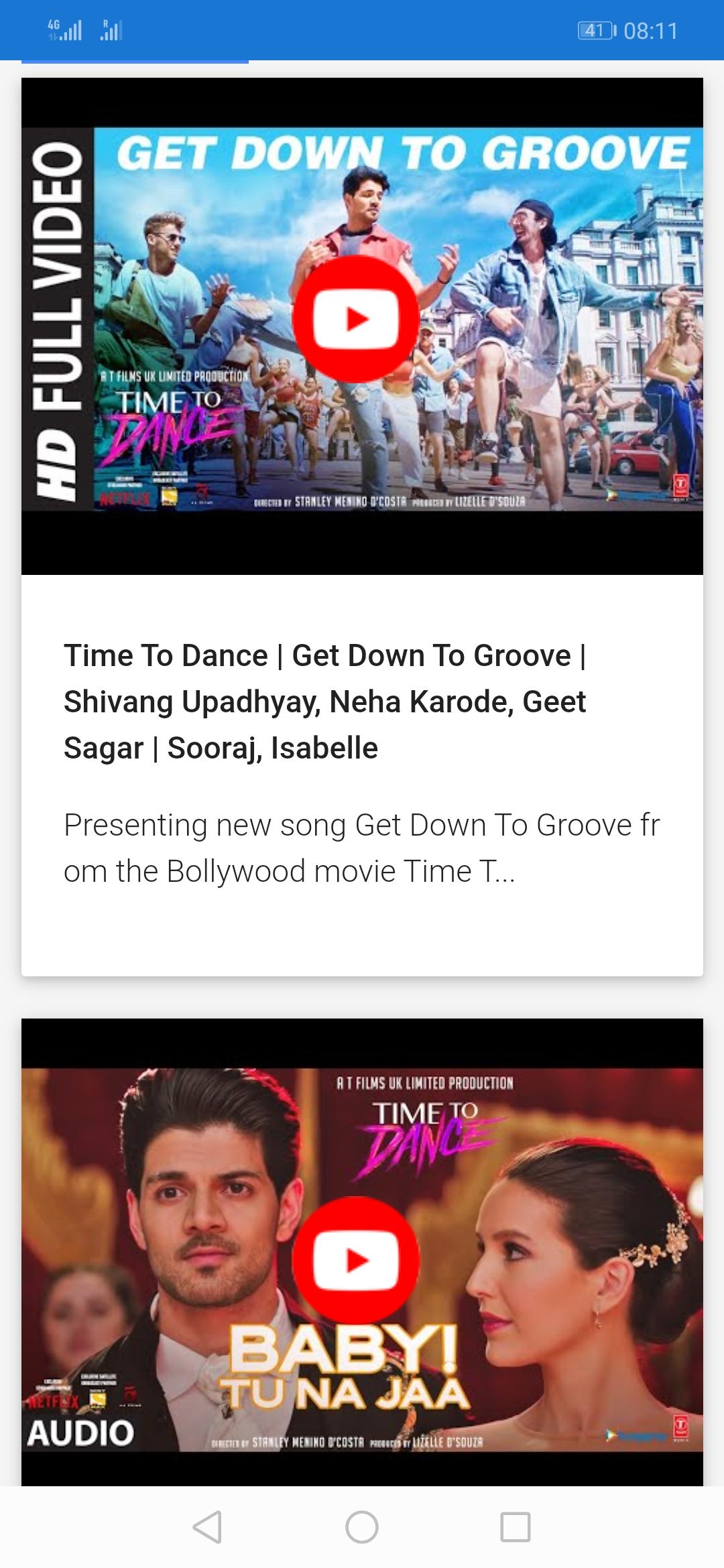Tap the battery indicator in status bar
Viewport: 724px width, 1568px height.
[596, 30]
